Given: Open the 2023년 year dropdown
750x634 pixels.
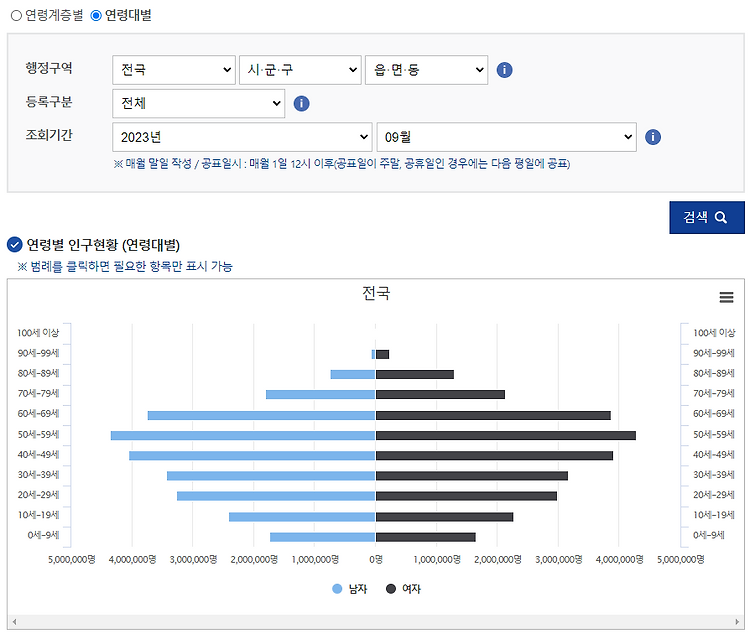Looking at the screenshot, I should (242, 137).
